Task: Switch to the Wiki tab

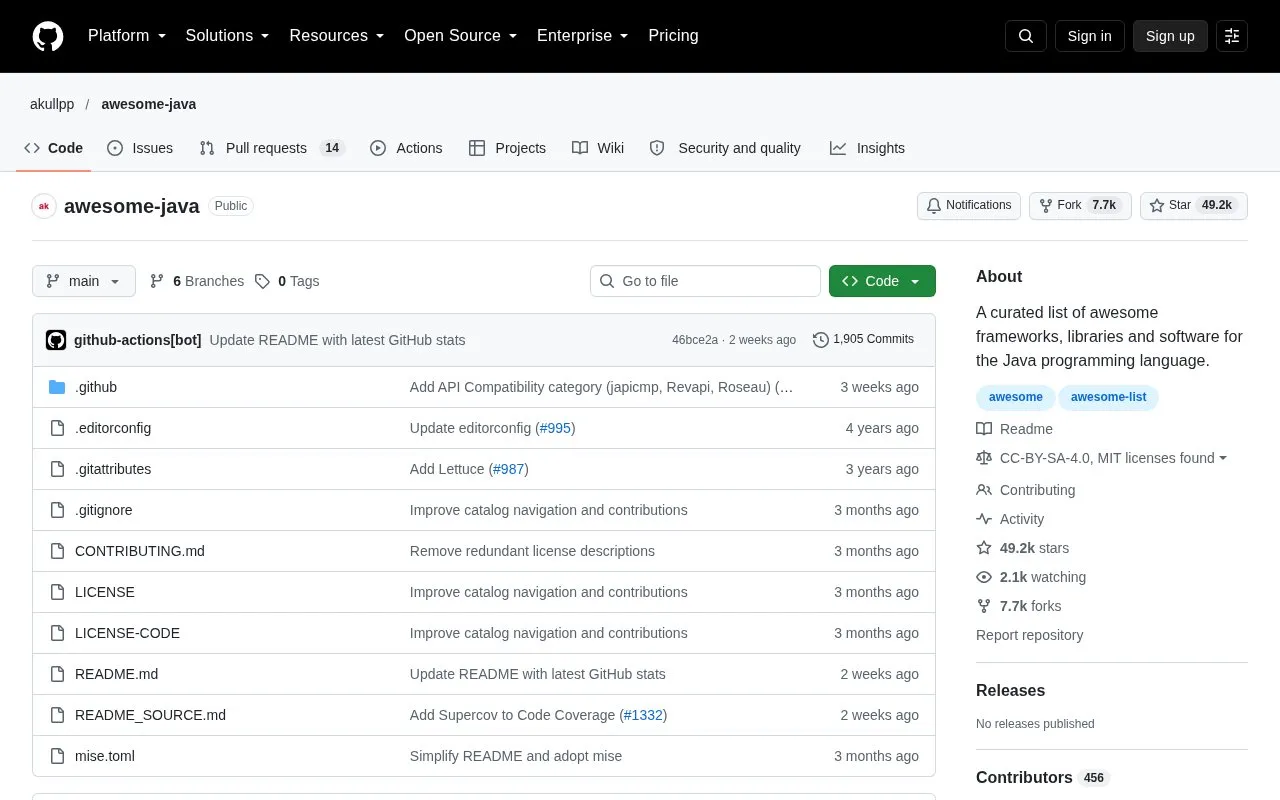Action: [598, 148]
